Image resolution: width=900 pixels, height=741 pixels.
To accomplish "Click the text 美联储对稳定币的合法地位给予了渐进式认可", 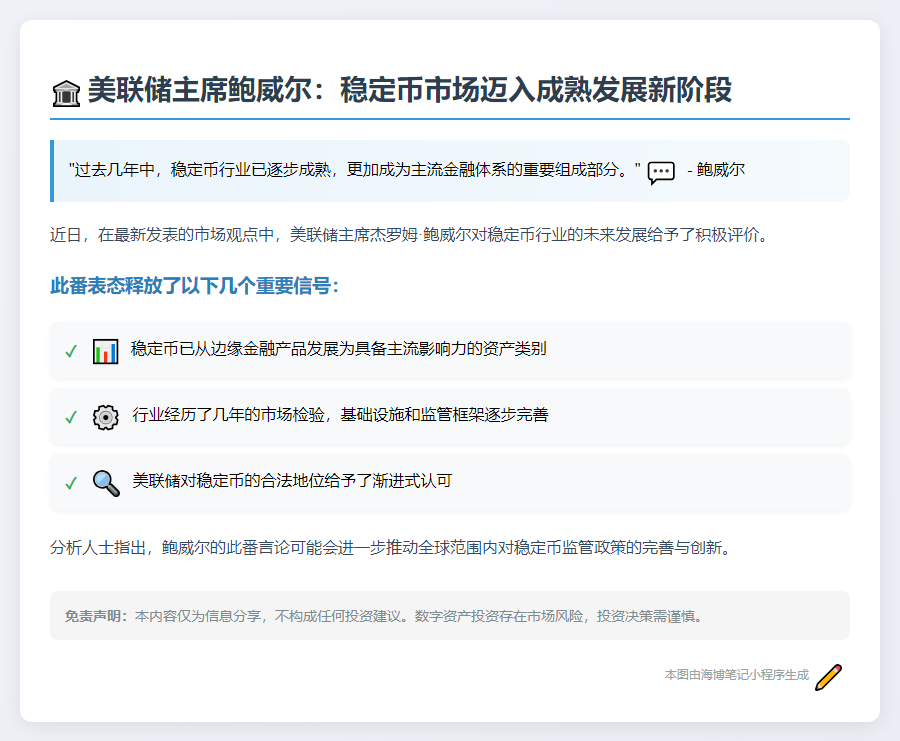I will coord(292,480).
